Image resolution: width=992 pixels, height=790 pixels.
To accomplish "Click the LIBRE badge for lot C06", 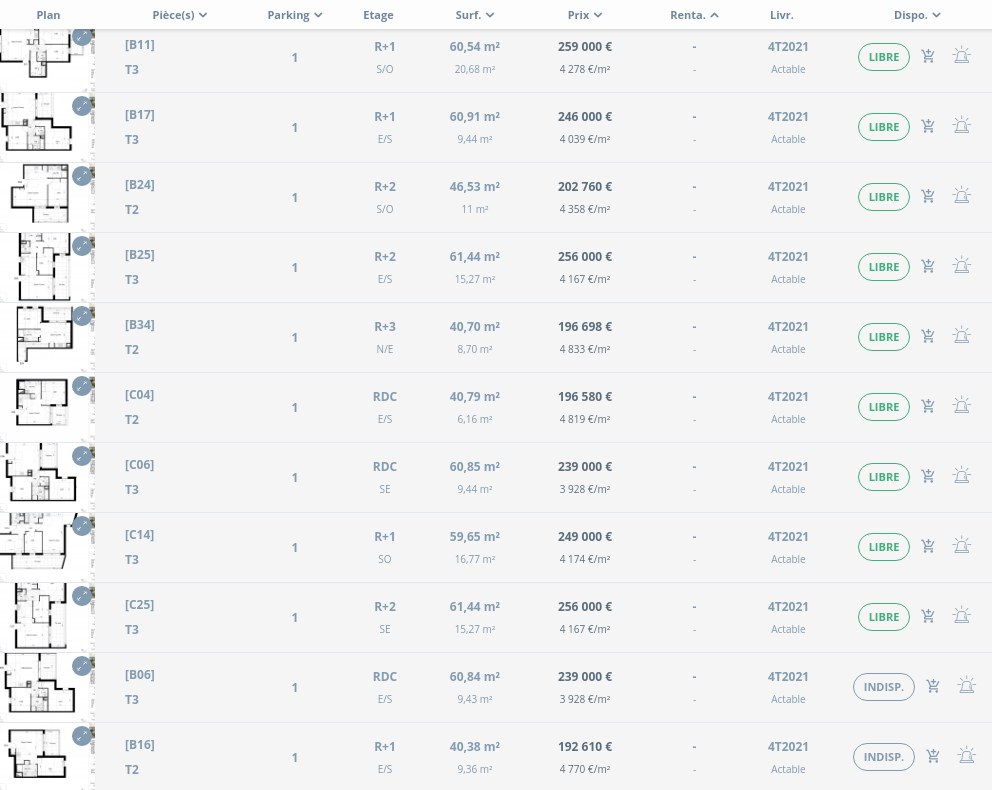I will click(x=884, y=477).
